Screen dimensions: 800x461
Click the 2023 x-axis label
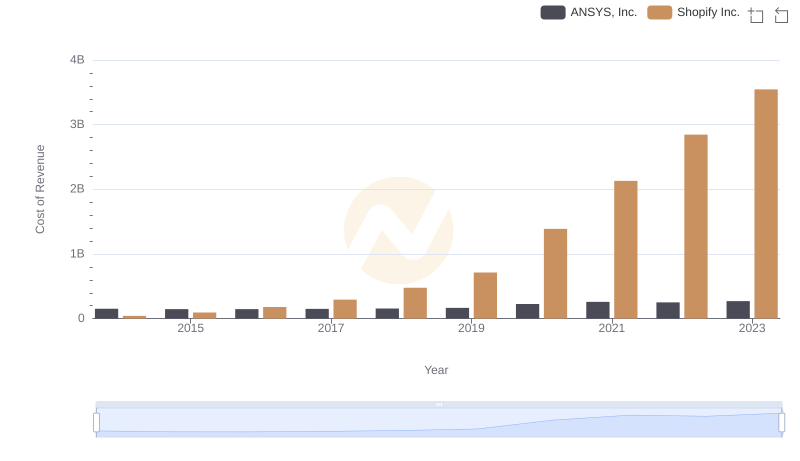752,328
